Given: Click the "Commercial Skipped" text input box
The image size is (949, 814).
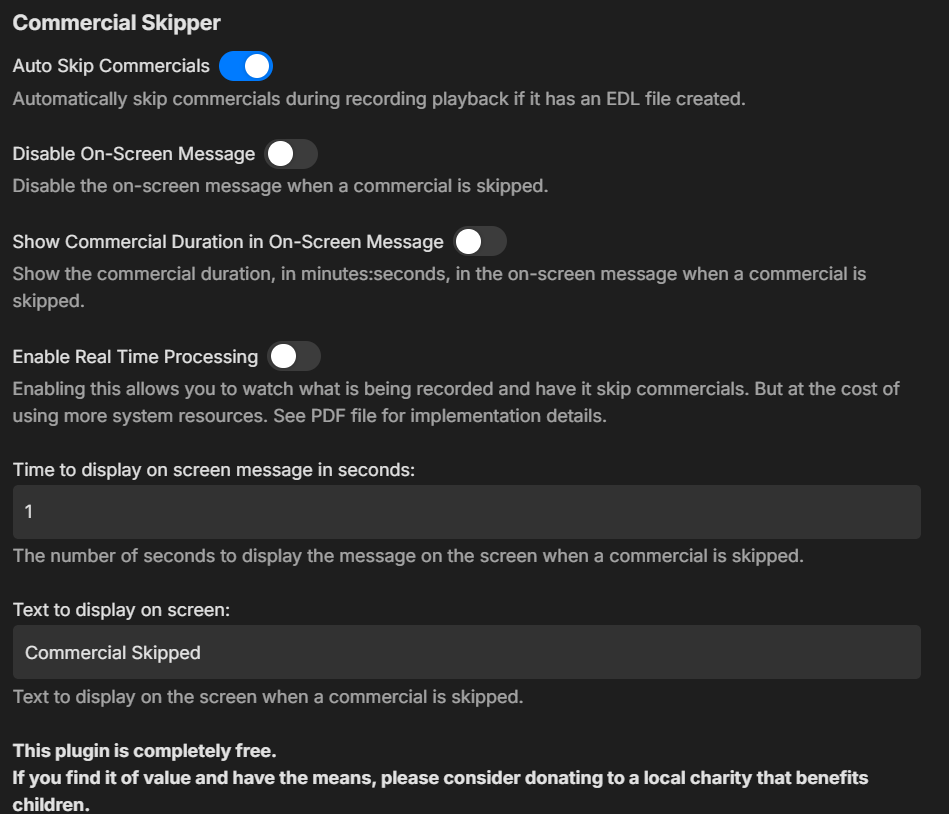Looking at the screenshot, I should pos(466,653).
